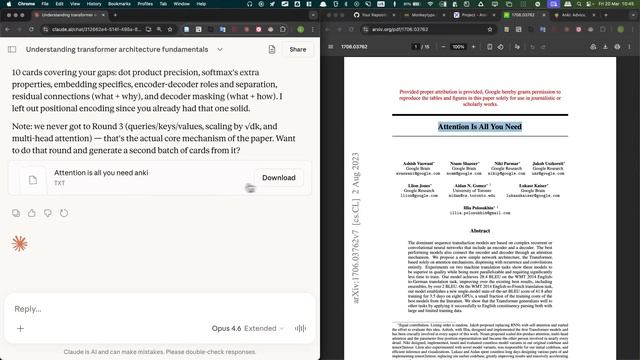This screenshot has height=360, width=640.
Task: Switch to the GitHub Your Repositories tab
Action: [374, 15]
